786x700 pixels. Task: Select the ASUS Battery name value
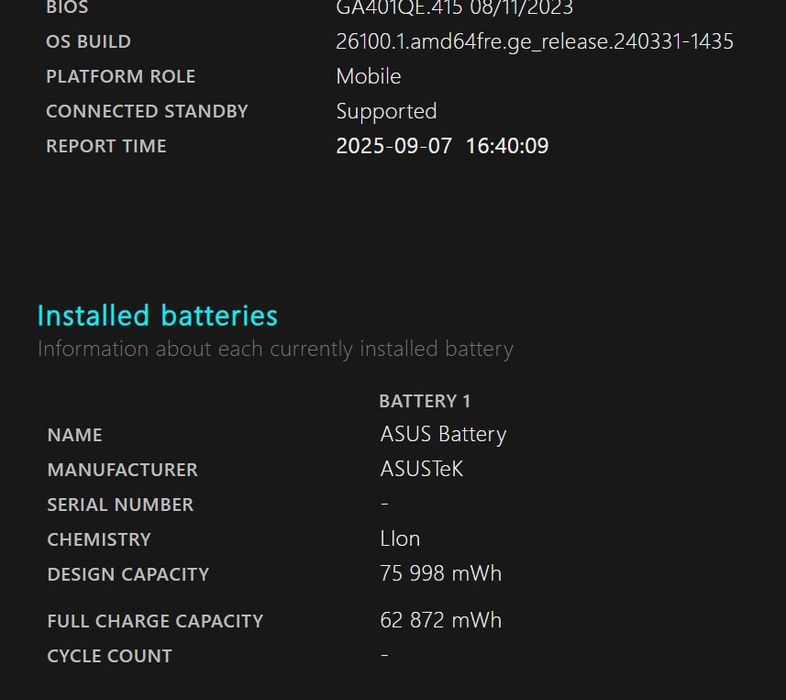443,434
